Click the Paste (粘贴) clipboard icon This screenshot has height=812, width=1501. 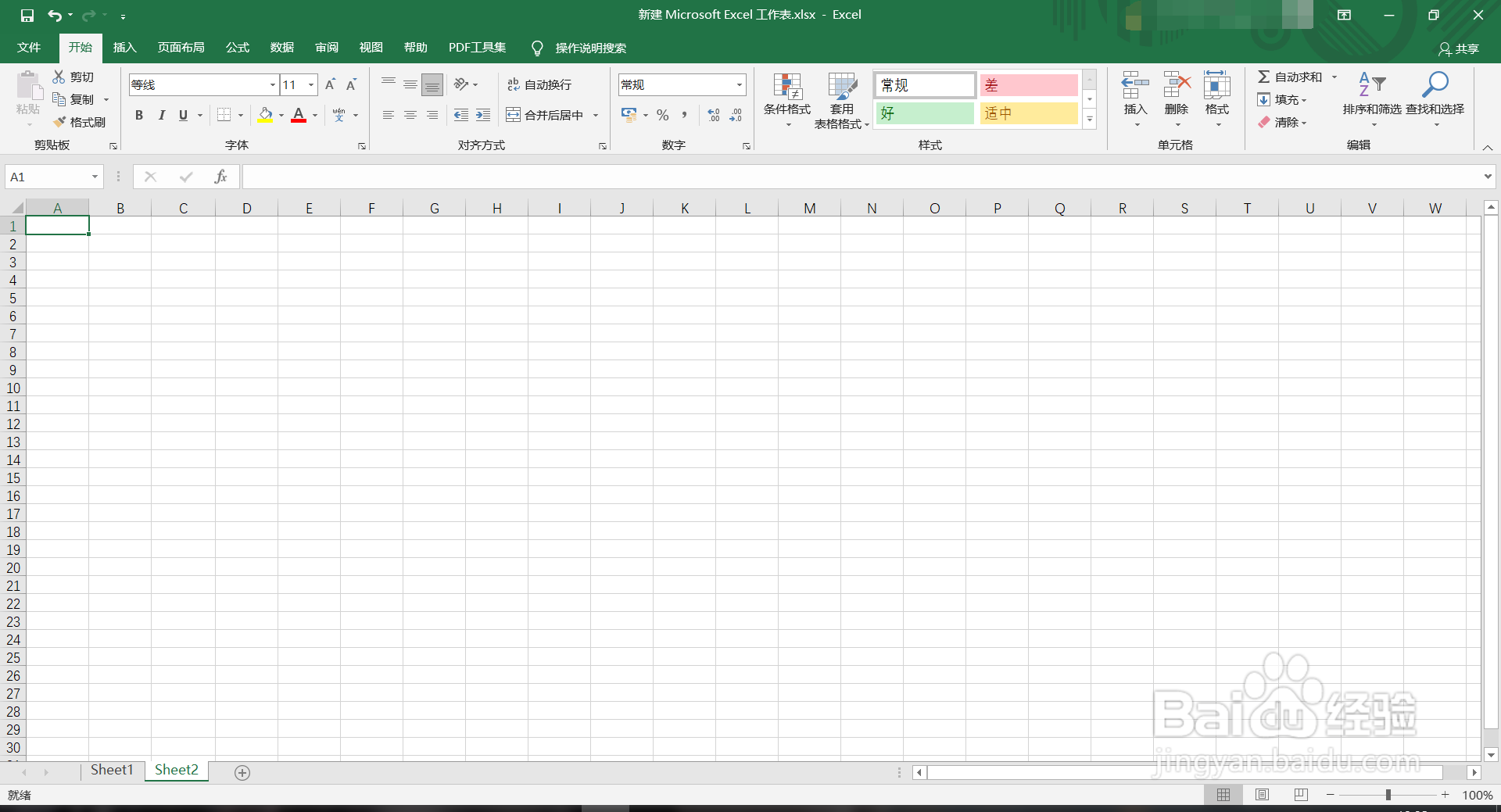pyautogui.click(x=29, y=86)
